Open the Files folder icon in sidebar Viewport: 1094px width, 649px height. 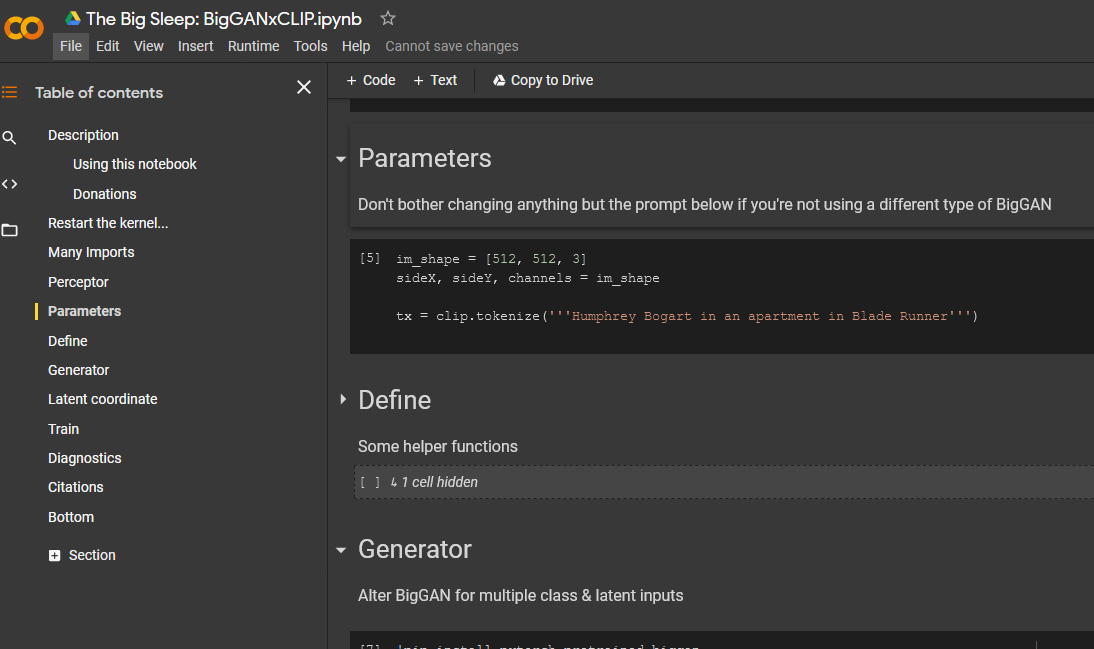(x=10, y=230)
